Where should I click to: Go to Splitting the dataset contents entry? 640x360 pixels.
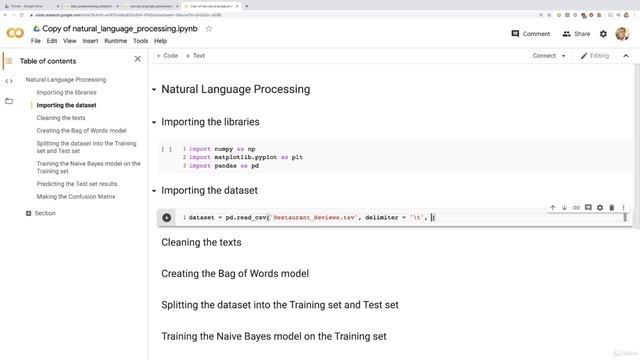(86, 147)
